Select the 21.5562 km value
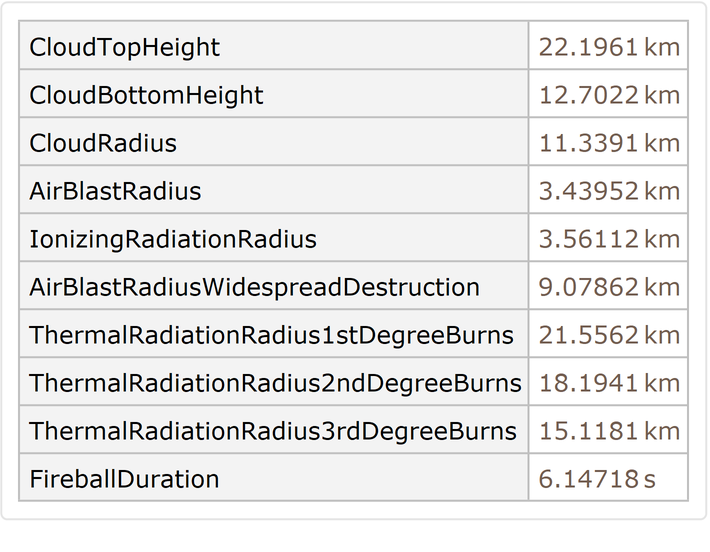The height and width of the screenshot is (552, 710). click(x=608, y=335)
